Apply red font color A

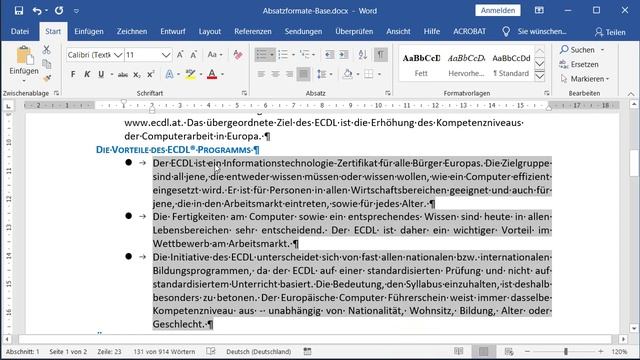212,74
